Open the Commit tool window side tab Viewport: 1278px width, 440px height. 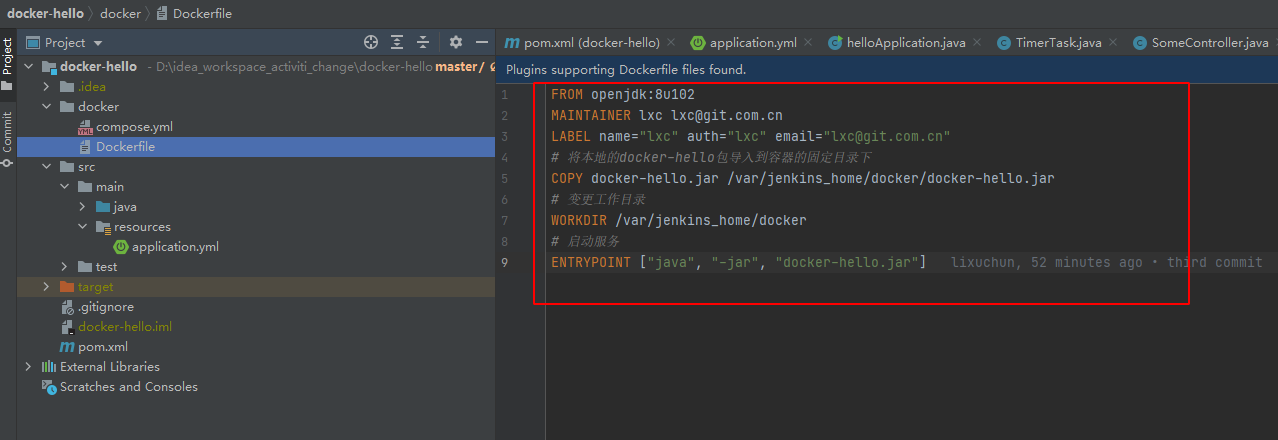8,138
